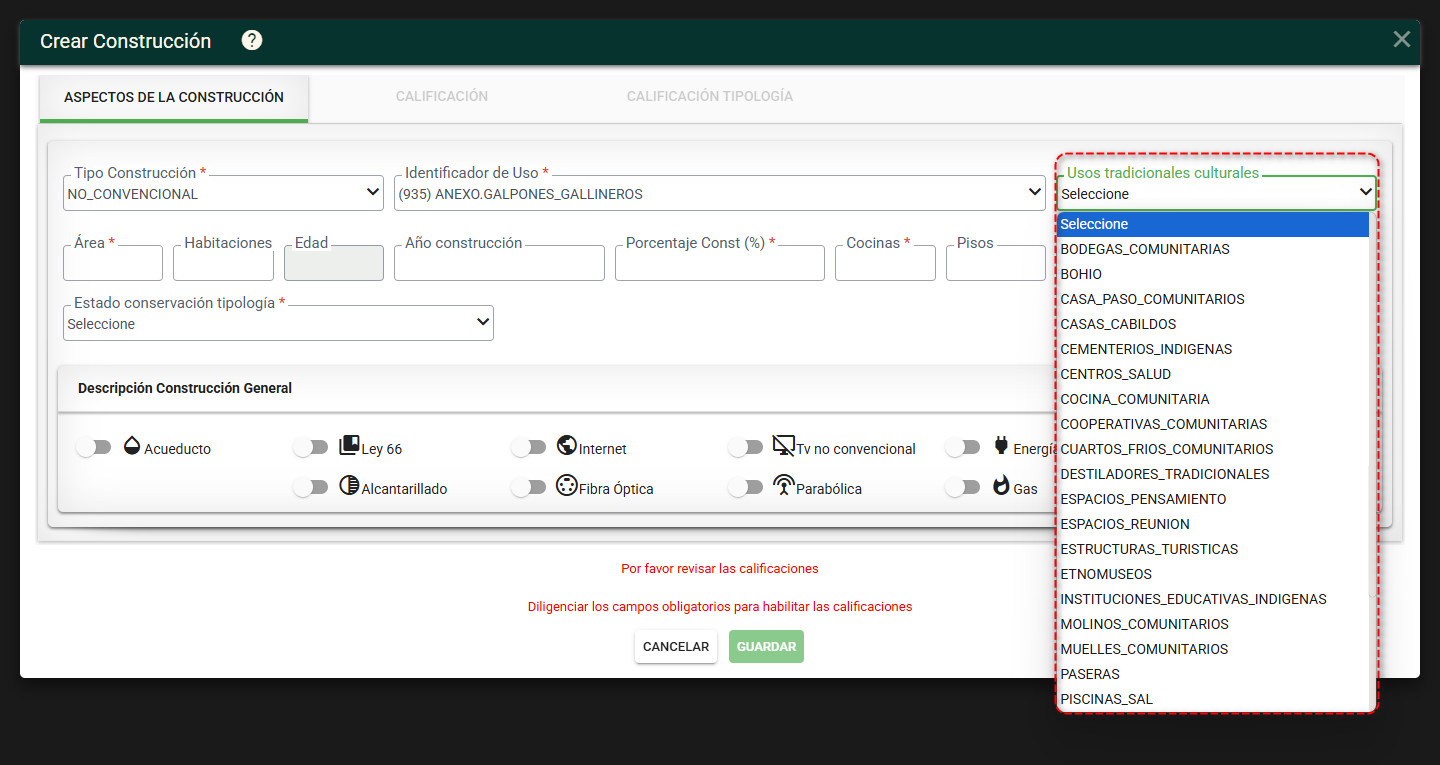Click the Área input field
Viewport: 1440px width, 765px height.
pos(113,263)
